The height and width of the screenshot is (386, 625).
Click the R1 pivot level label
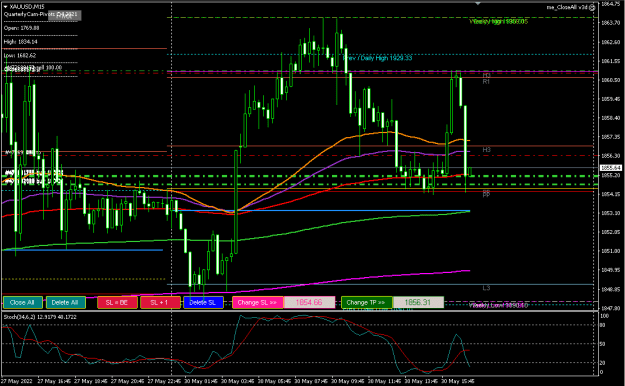tap(486, 82)
